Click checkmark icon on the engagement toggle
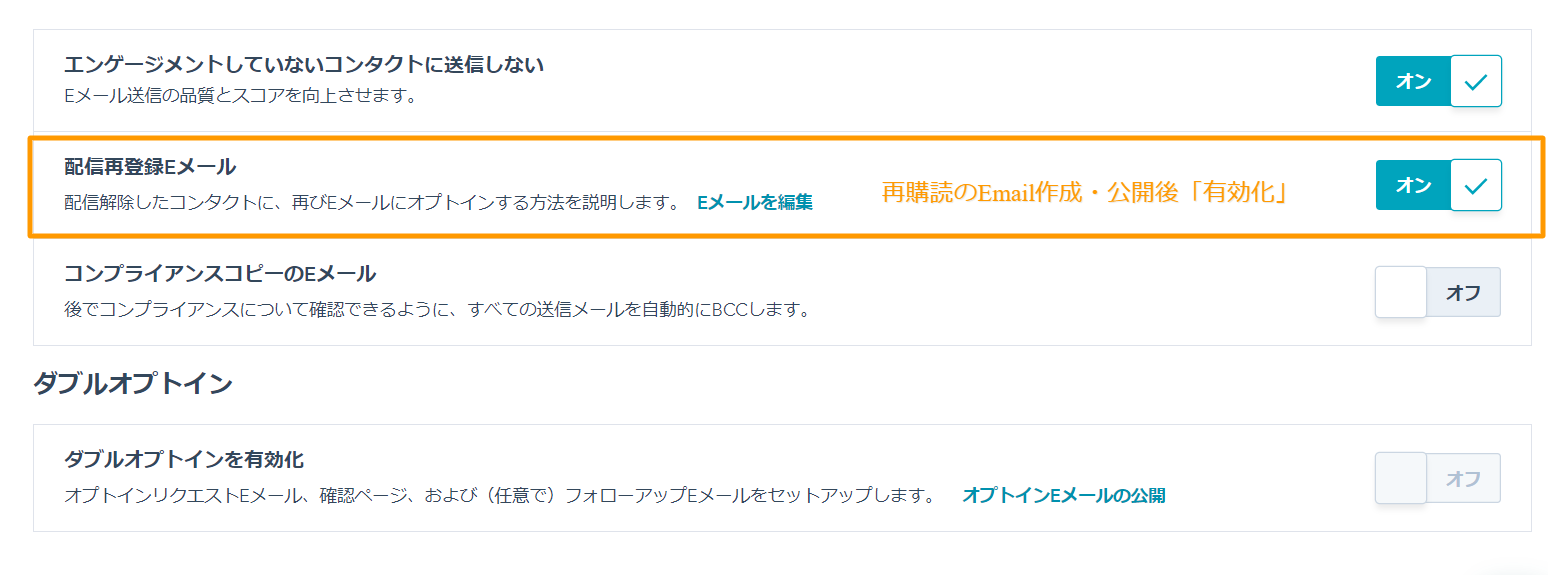This screenshot has width=1548, height=575. (x=1476, y=81)
